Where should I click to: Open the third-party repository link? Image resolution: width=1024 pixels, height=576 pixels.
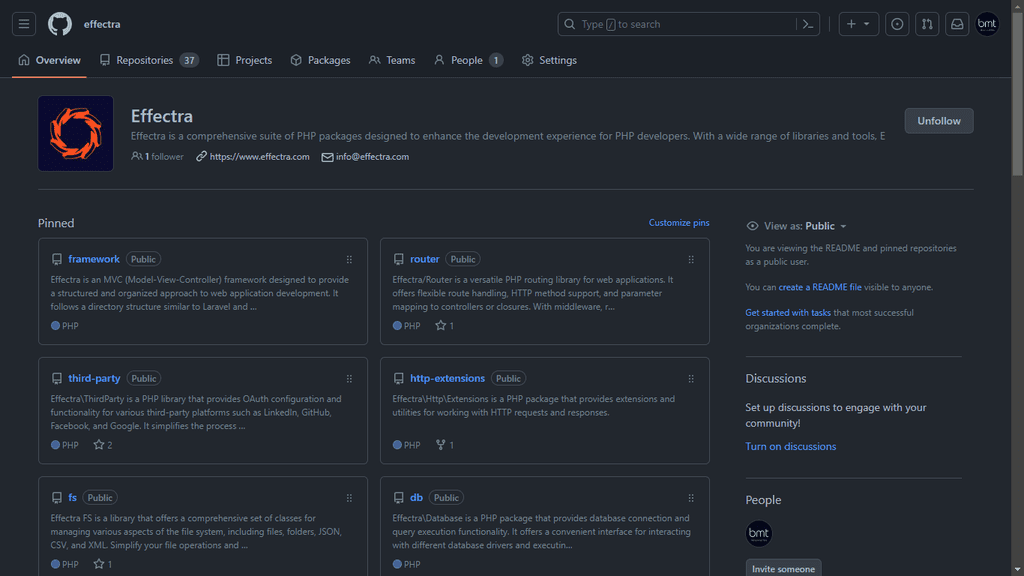pos(94,378)
